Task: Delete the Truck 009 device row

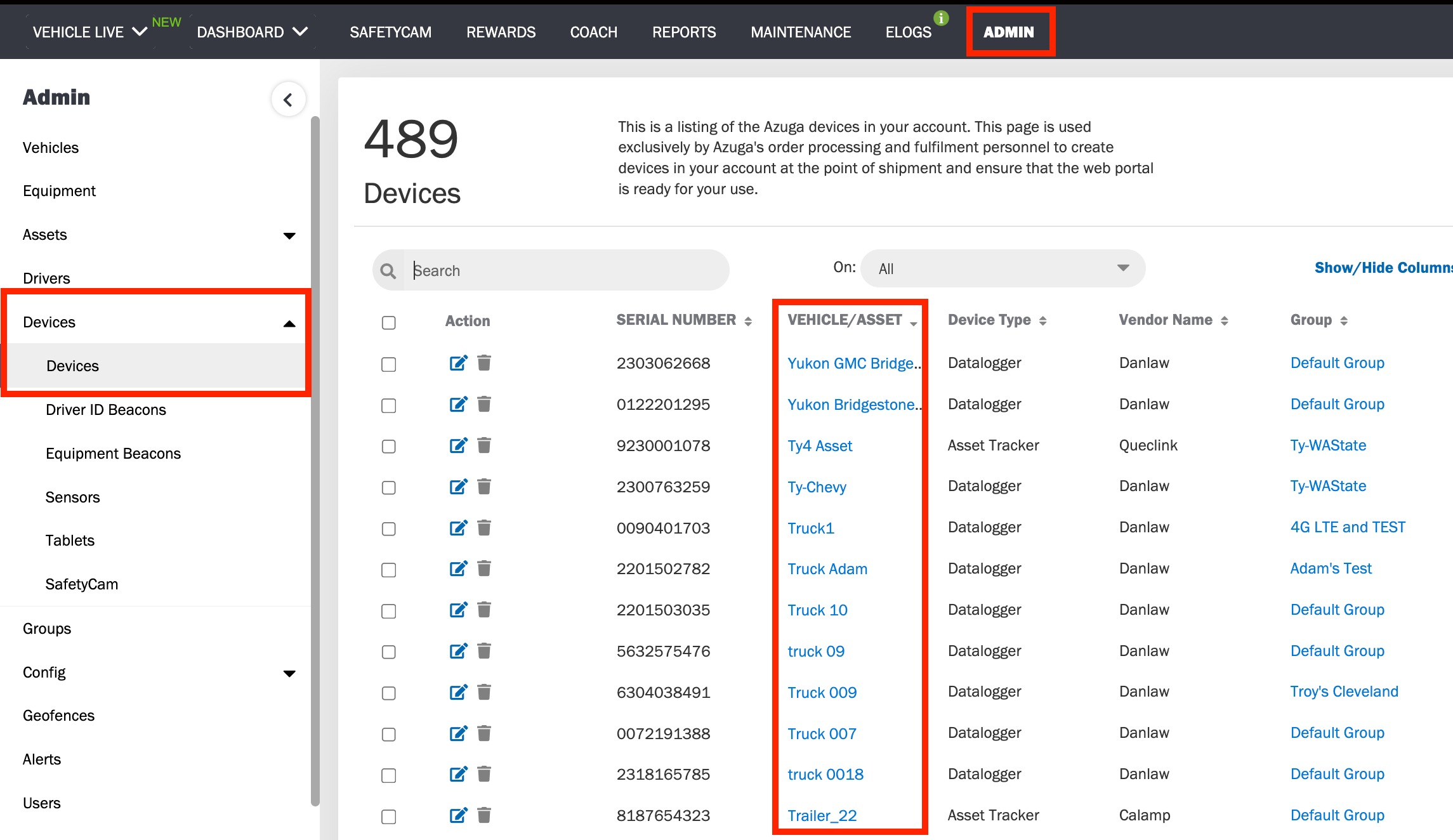Action: click(x=484, y=692)
